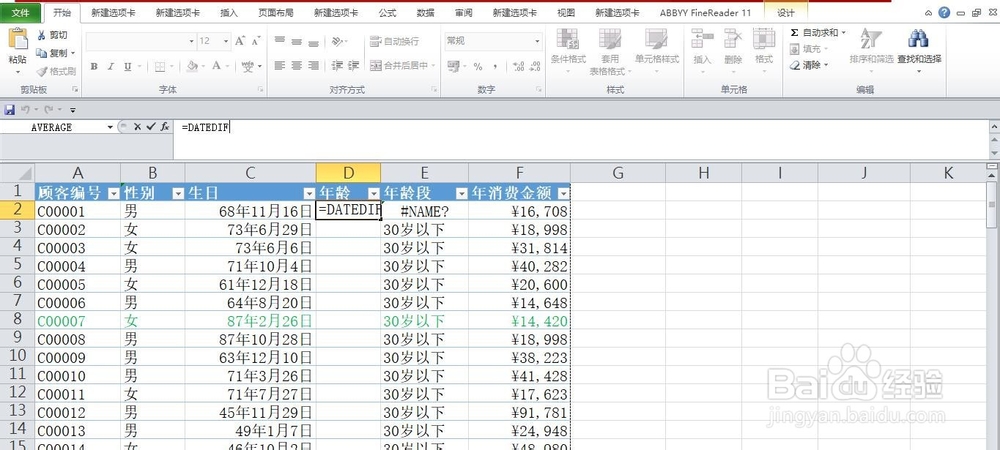Click the insert function fx button
1000x450 pixels.
165,127
